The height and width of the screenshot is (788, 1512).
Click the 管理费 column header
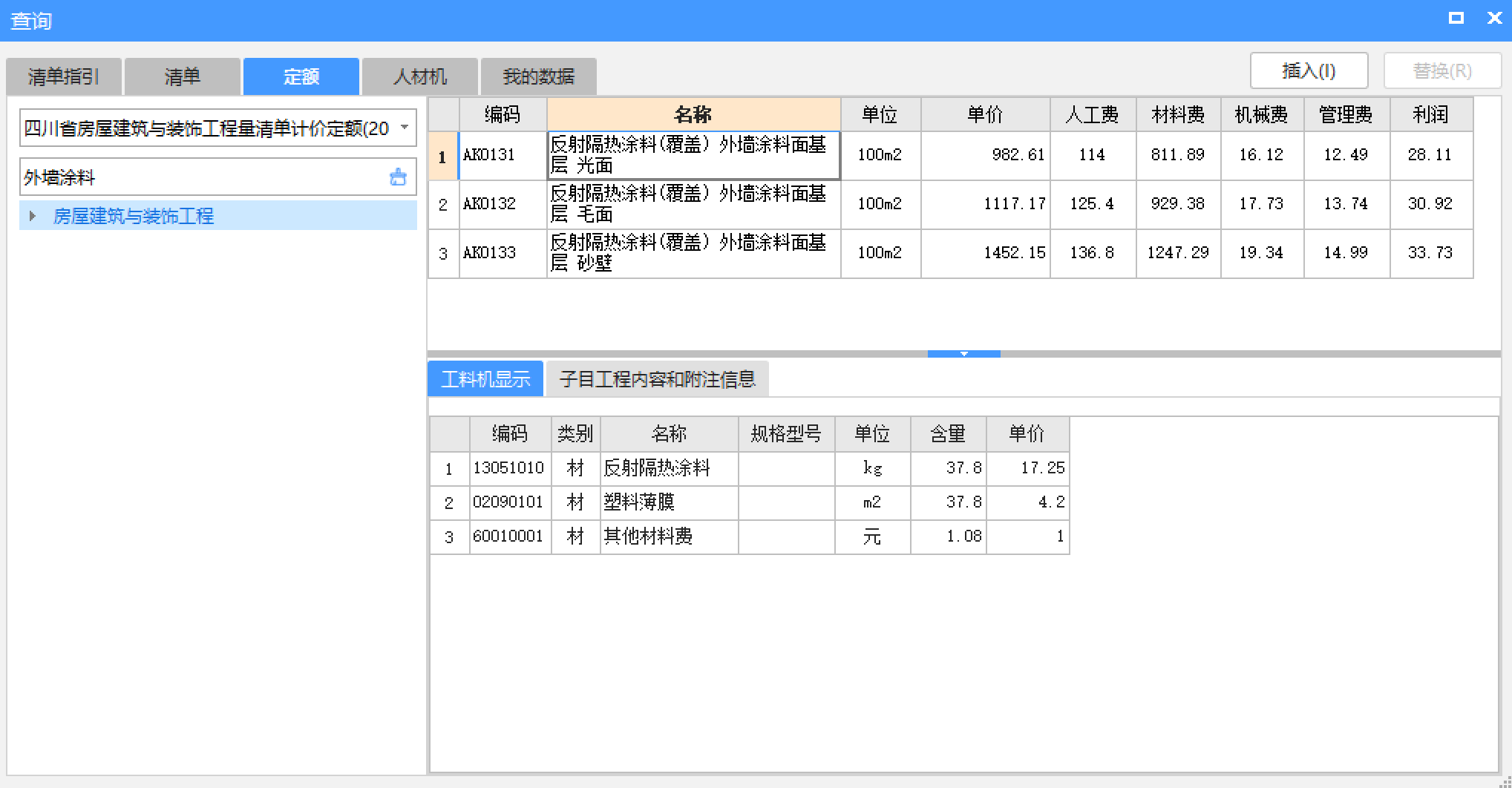pos(1346,114)
